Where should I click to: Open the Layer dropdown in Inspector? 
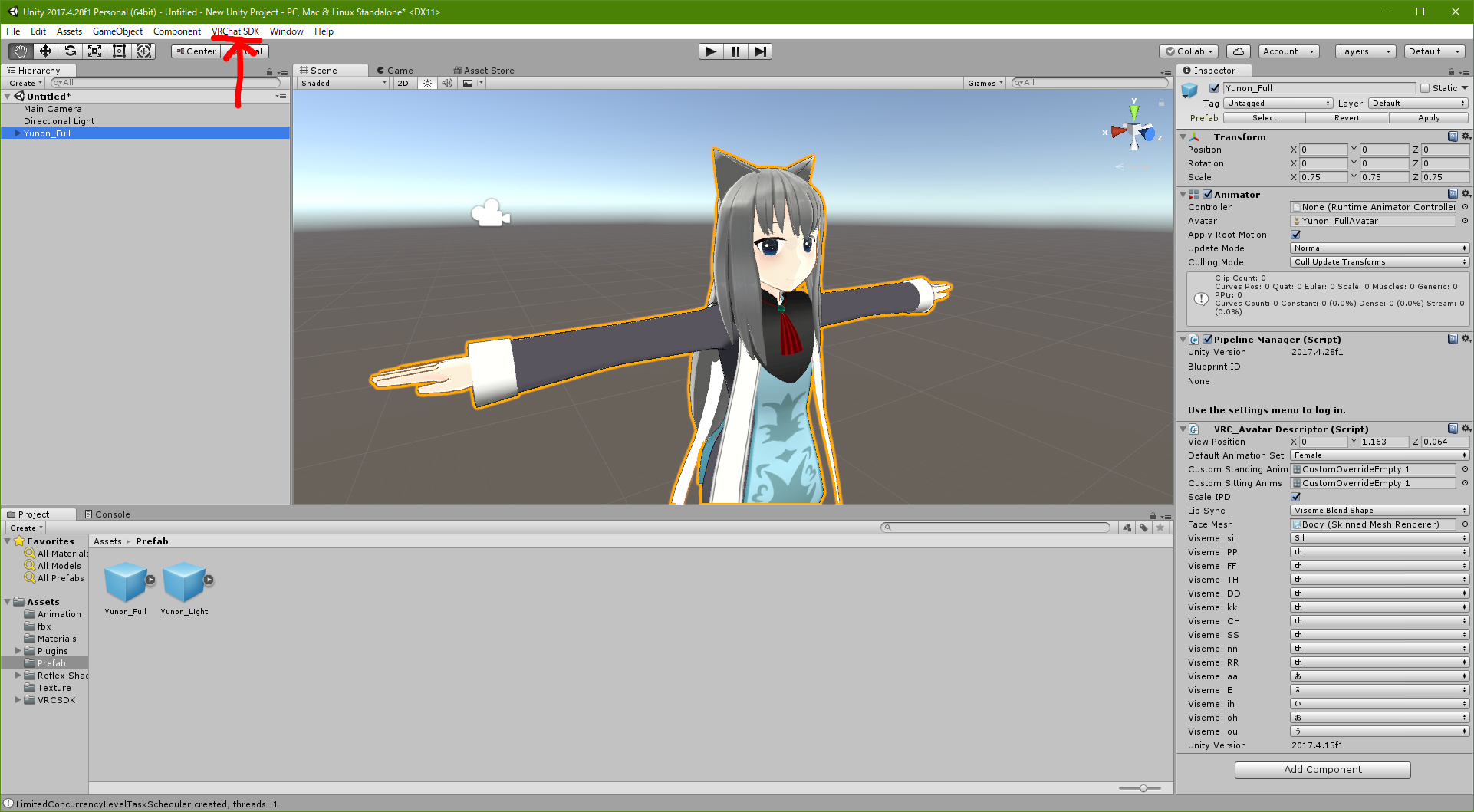tap(1418, 104)
